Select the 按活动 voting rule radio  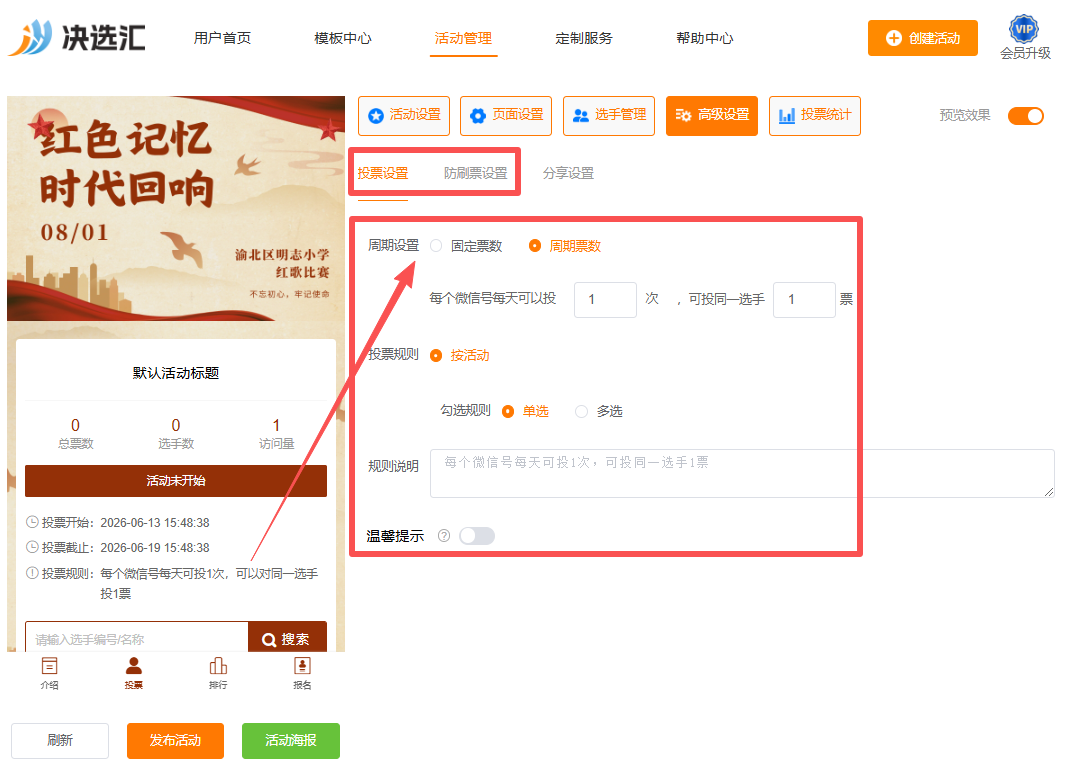pyautogui.click(x=436, y=356)
